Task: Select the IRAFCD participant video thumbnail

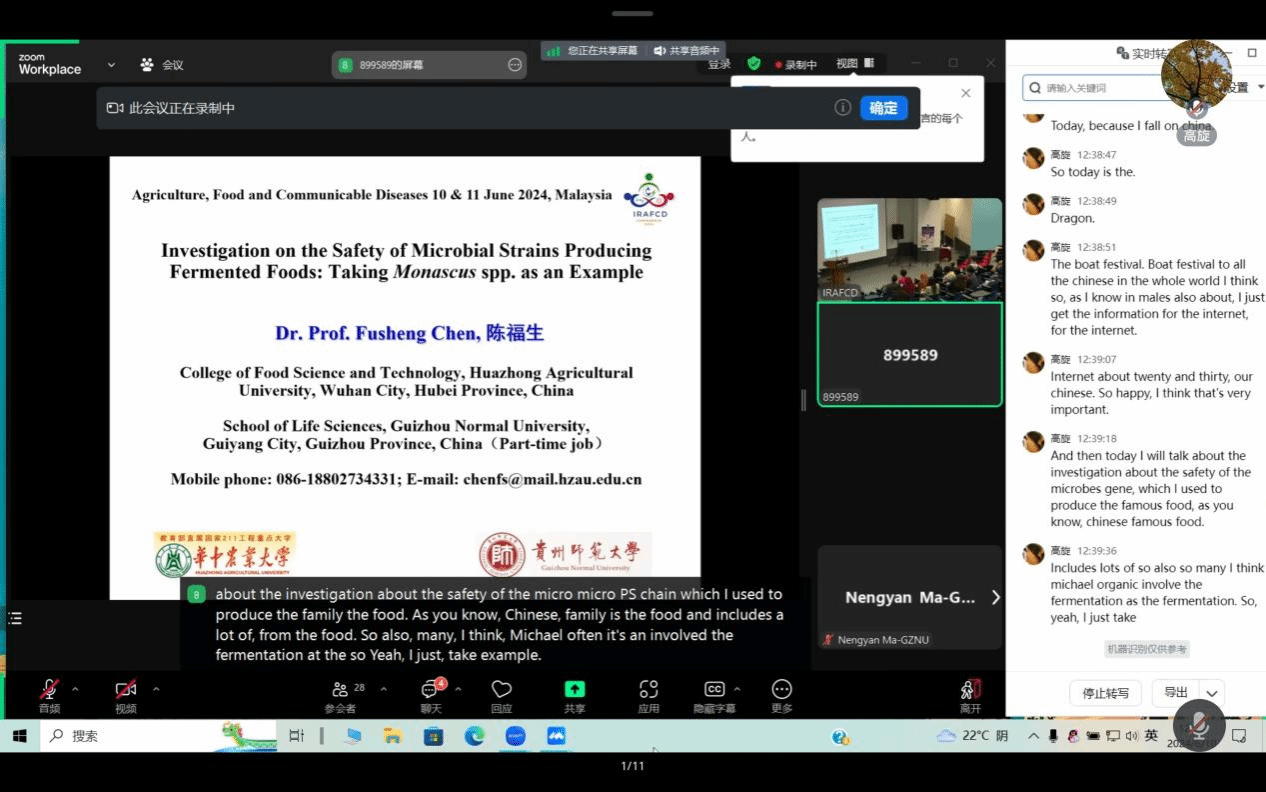Action: point(909,249)
